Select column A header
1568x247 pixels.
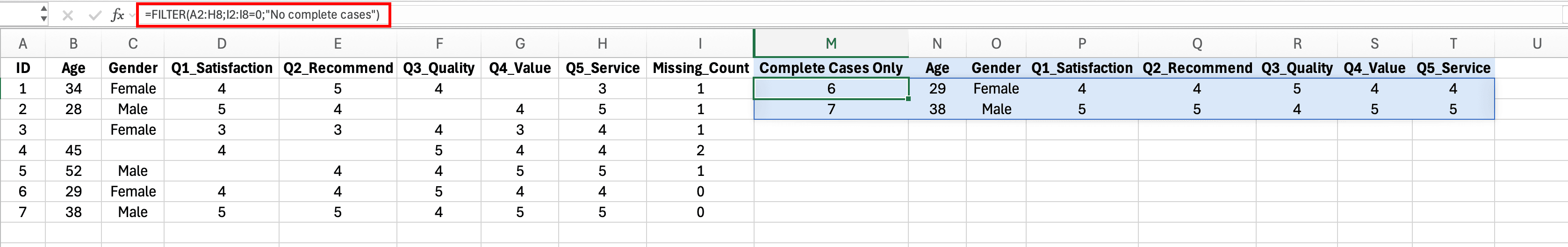coord(22,44)
